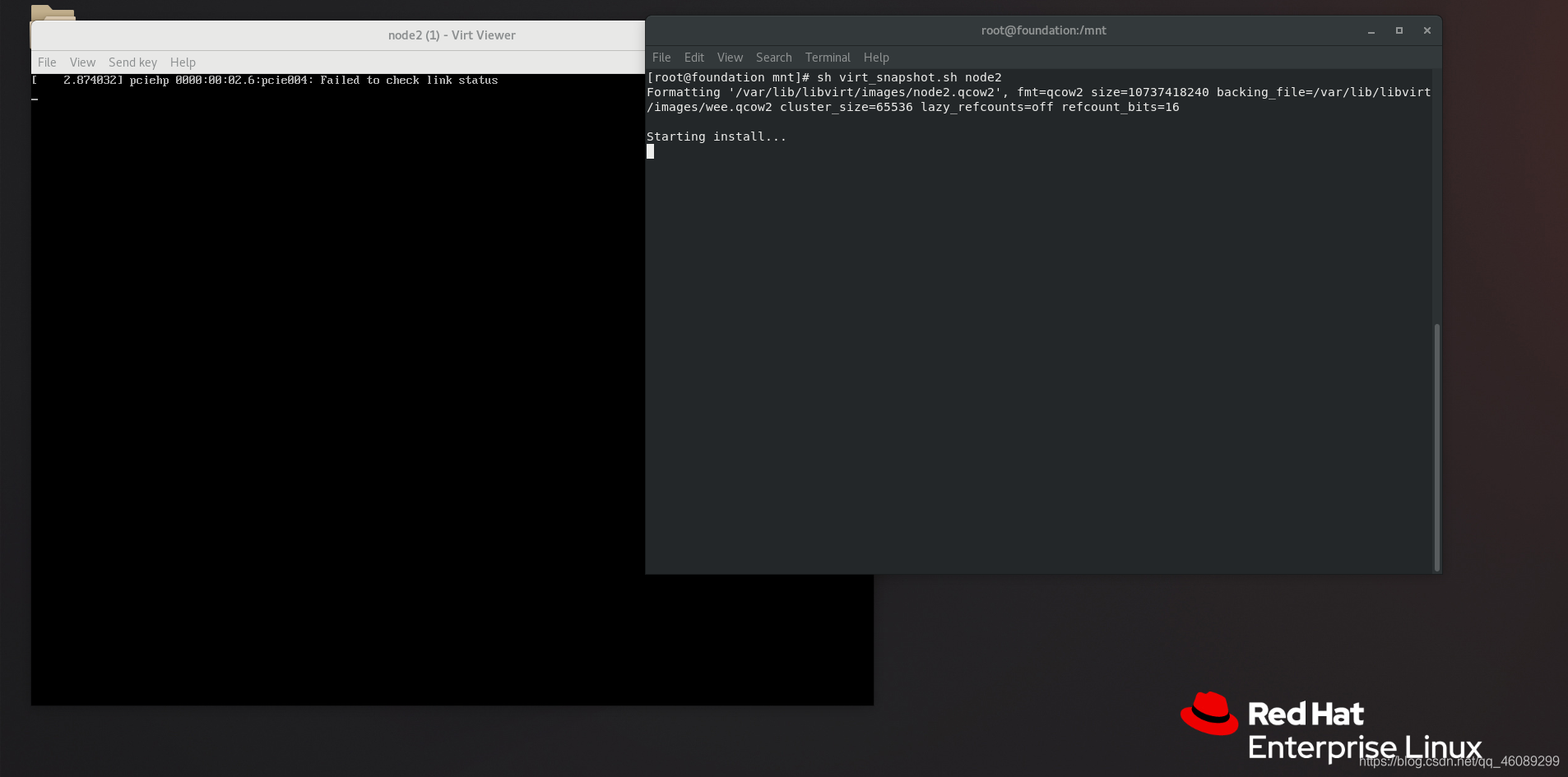Open View menu in the terminal window
The height and width of the screenshot is (777, 1568).
click(x=730, y=58)
